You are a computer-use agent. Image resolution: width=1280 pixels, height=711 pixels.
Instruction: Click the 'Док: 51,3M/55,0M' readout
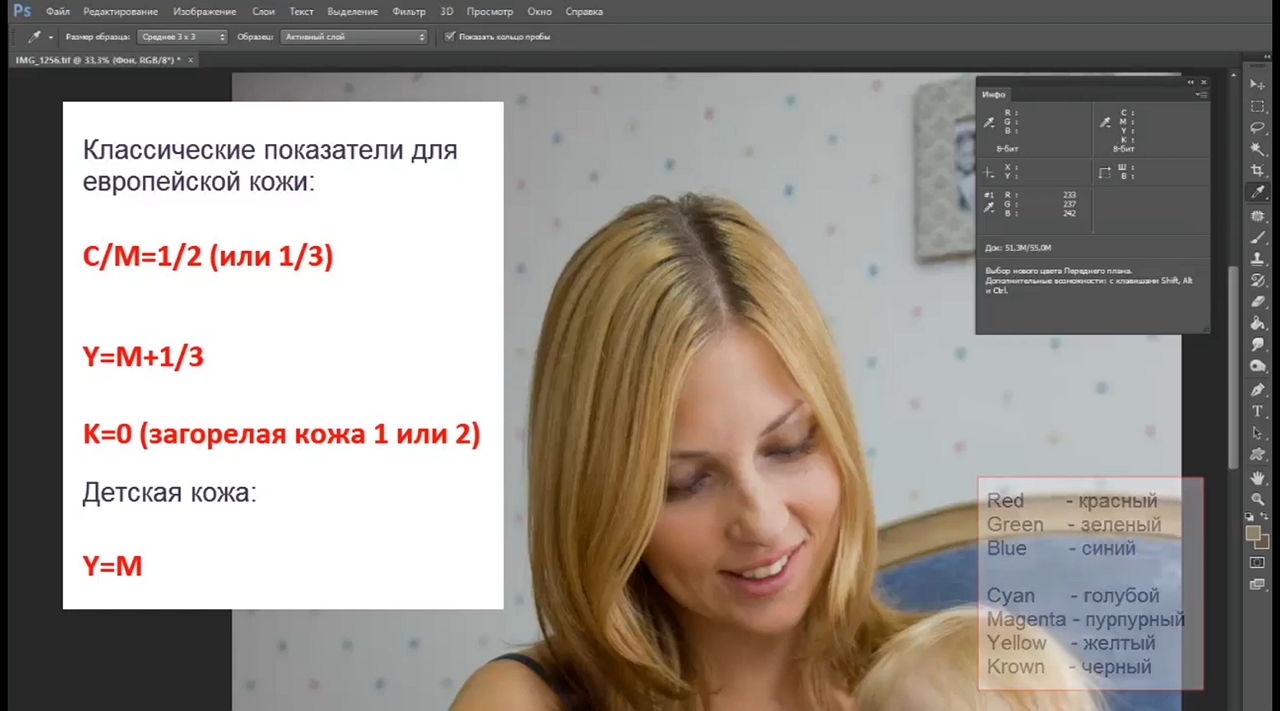pyautogui.click(x=1017, y=247)
